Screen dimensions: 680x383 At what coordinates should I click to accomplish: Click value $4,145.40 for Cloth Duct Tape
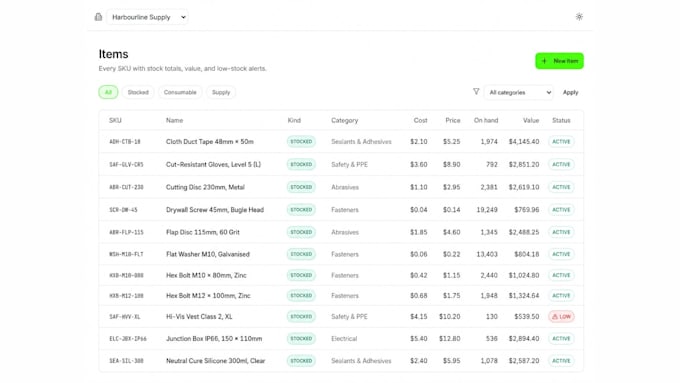(x=524, y=141)
